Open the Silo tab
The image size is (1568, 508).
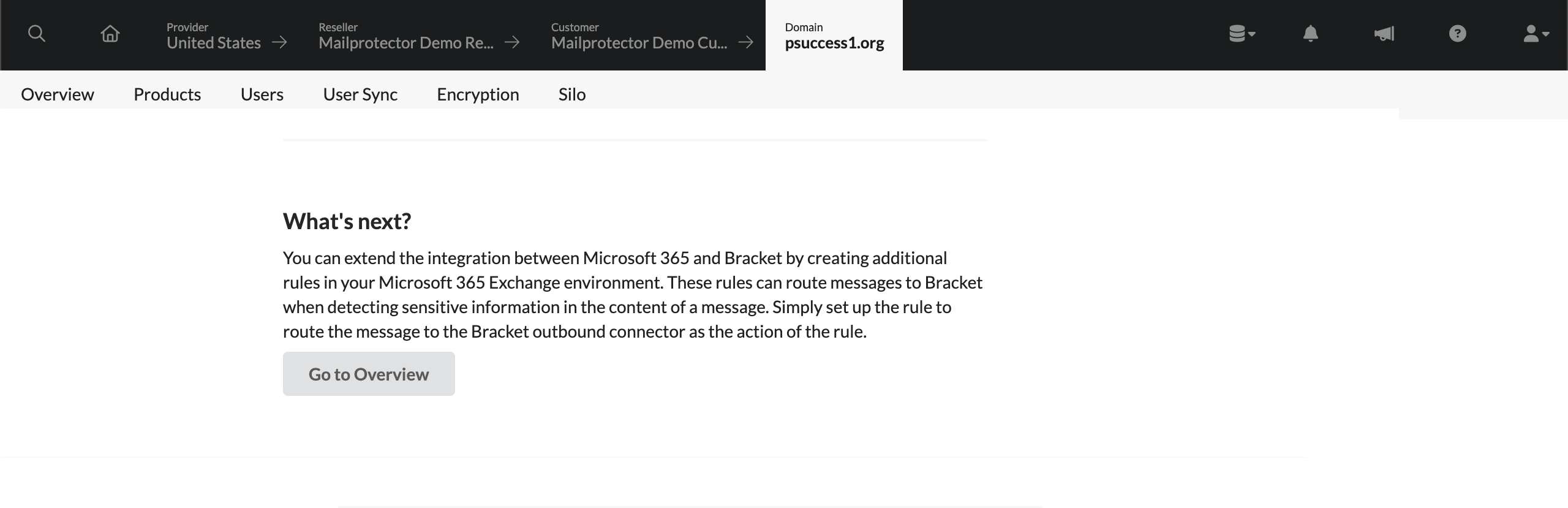click(x=572, y=94)
